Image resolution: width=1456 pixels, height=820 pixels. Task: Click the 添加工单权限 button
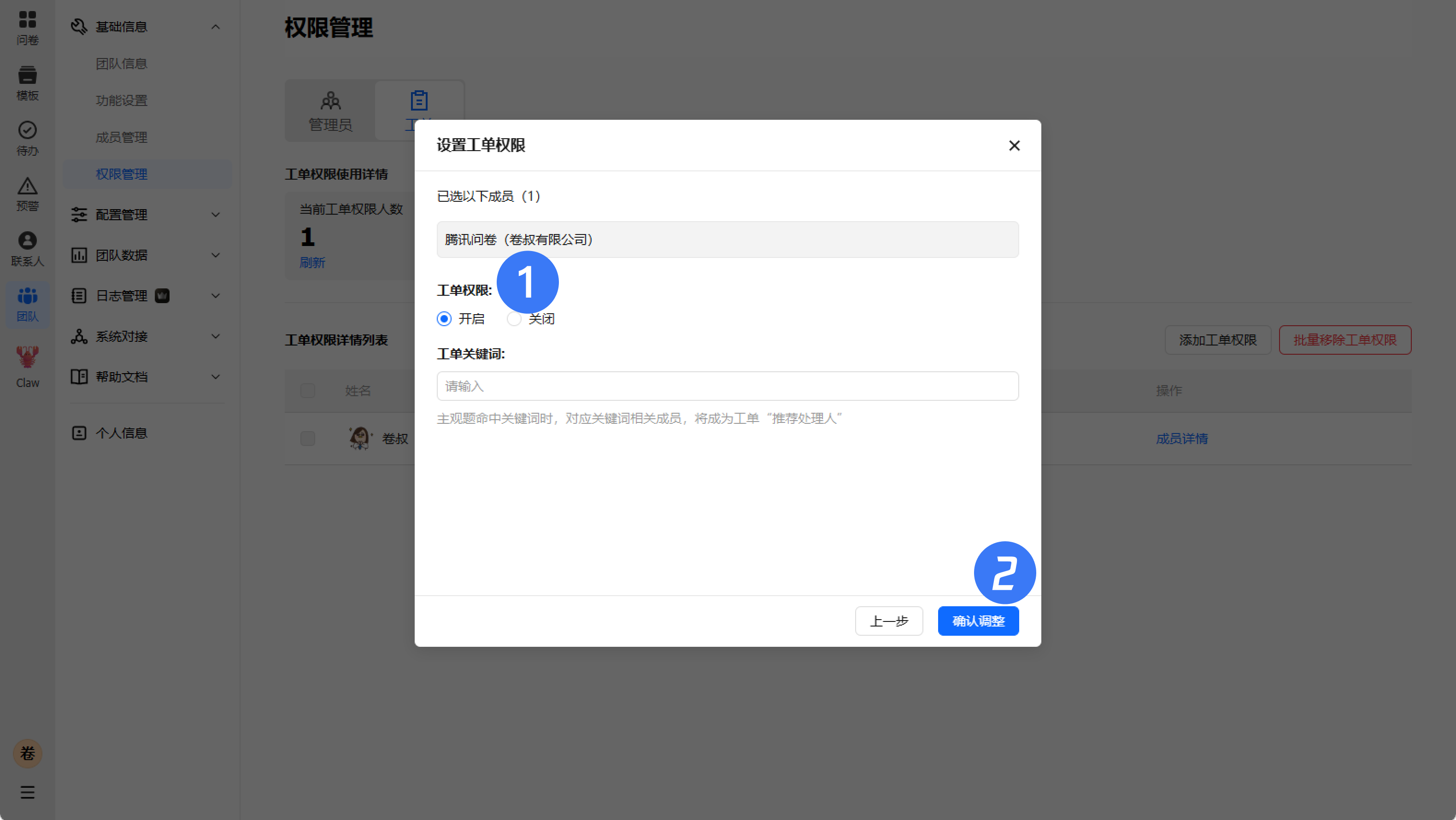click(x=1217, y=340)
